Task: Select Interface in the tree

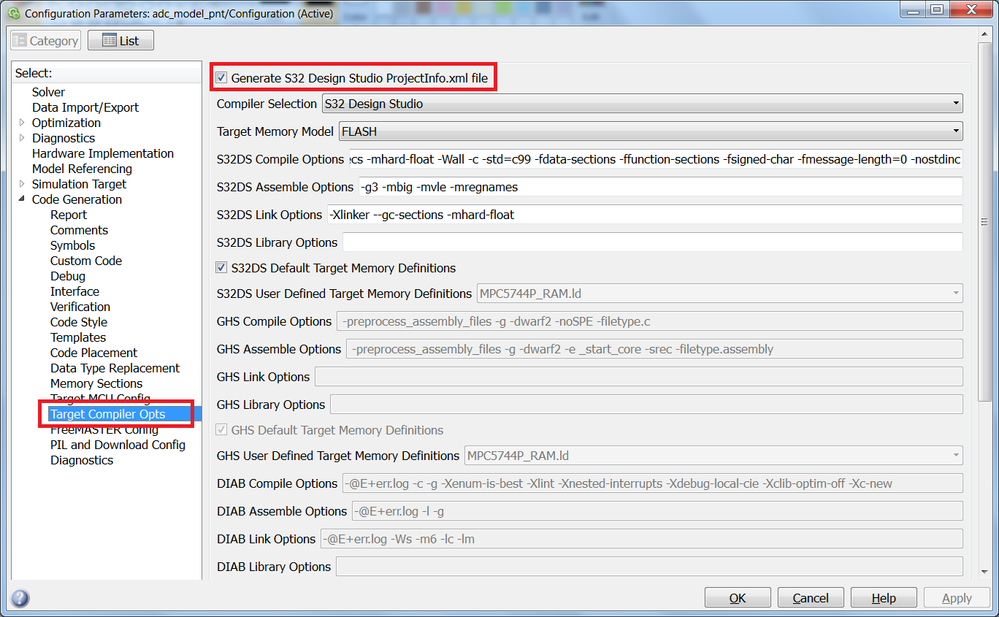Action: [x=75, y=291]
